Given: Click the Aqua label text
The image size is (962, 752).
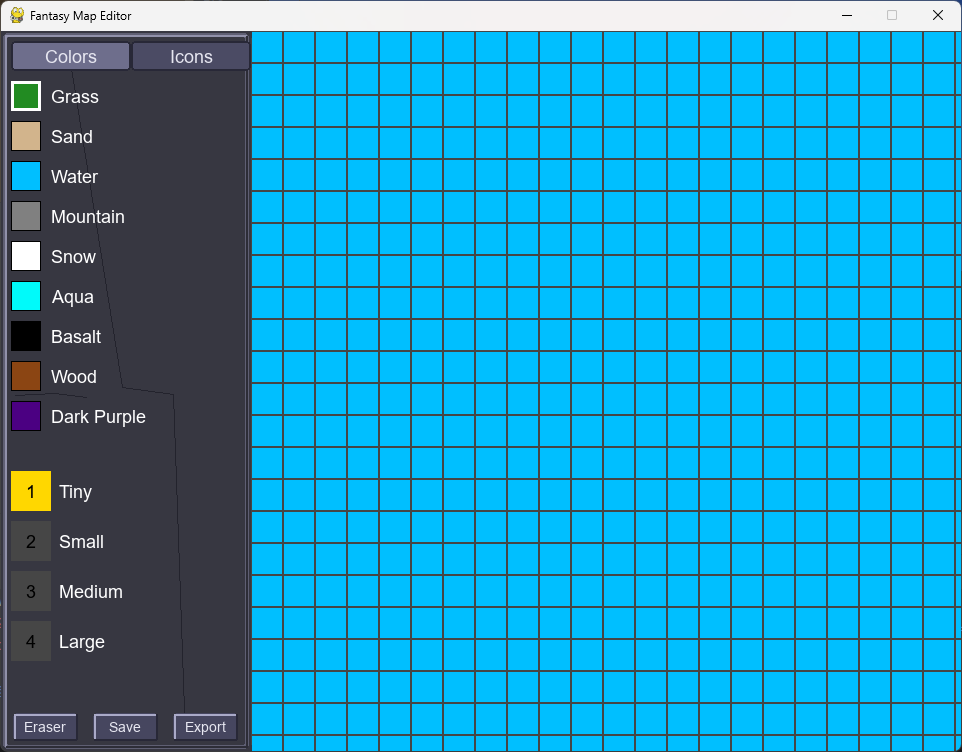Looking at the screenshot, I should 72,297.
